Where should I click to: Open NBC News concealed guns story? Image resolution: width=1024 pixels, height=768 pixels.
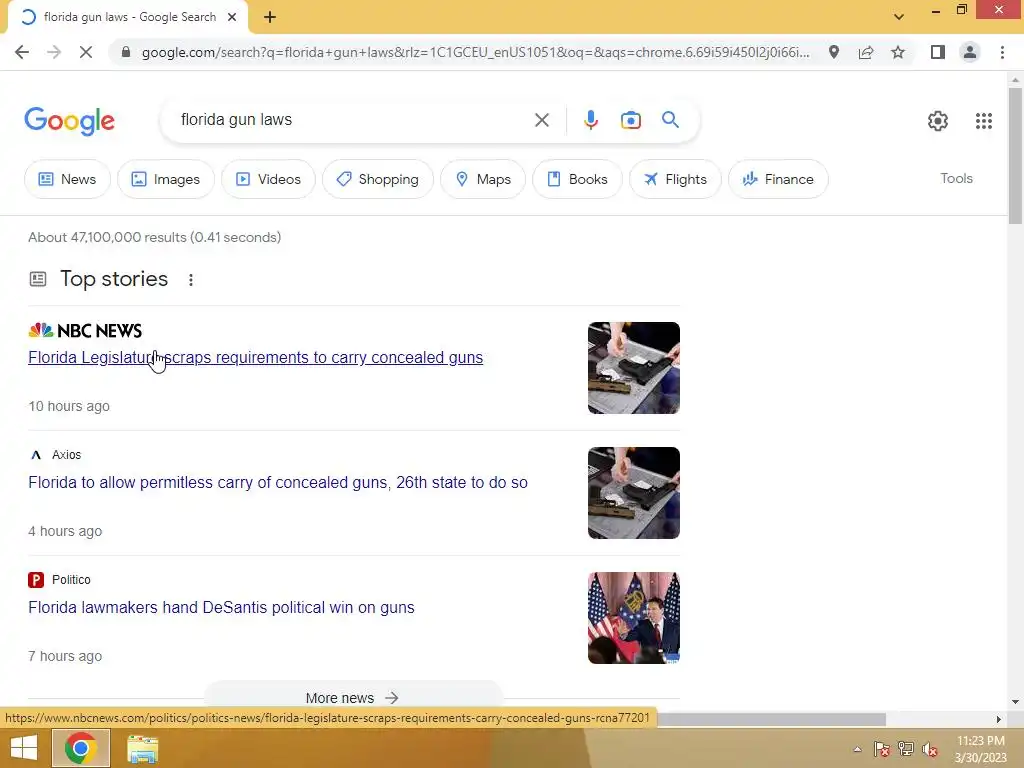click(255, 357)
